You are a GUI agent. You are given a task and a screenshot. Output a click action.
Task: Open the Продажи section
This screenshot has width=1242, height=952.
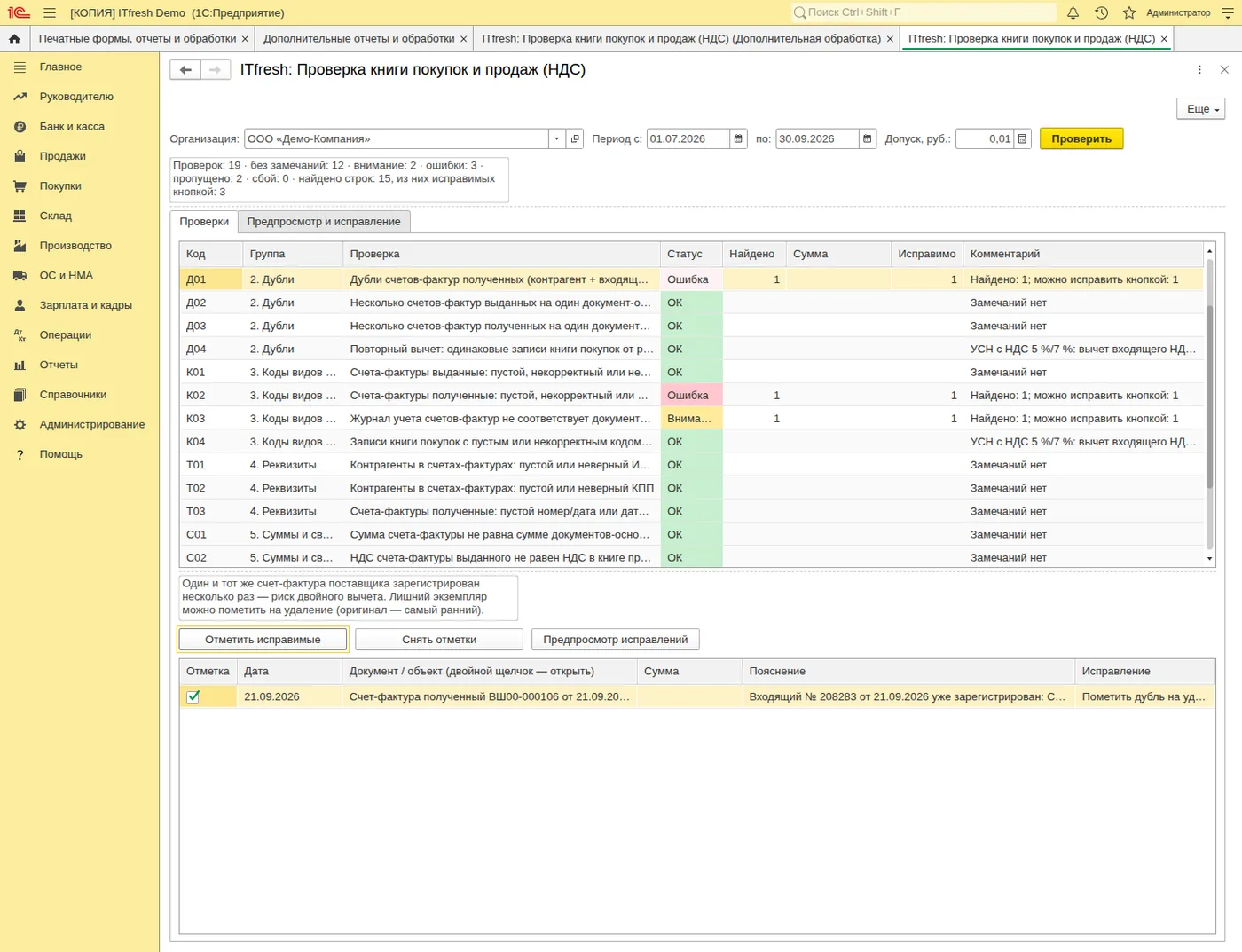coord(63,156)
